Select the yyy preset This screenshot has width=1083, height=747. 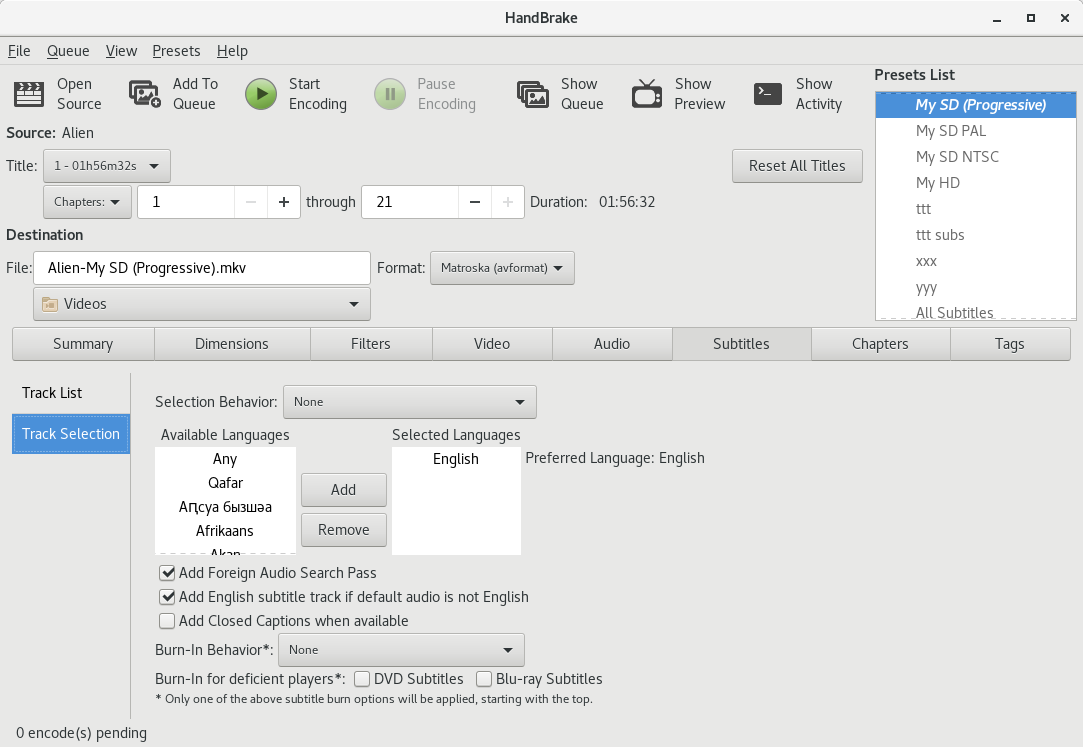tap(975, 287)
